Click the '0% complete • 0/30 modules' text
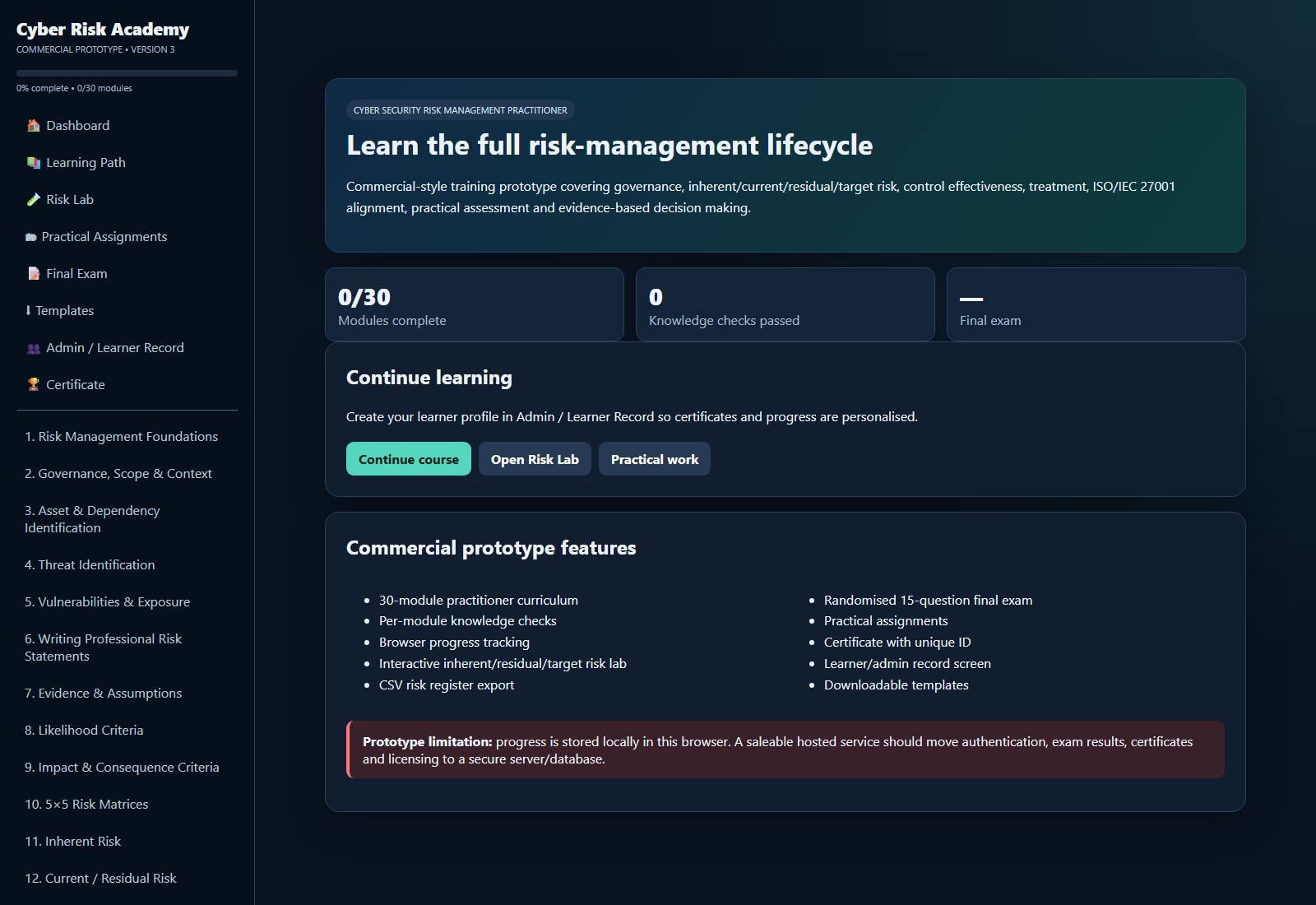Image resolution: width=1316 pixels, height=905 pixels. pyautogui.click(x=74, y=88)
